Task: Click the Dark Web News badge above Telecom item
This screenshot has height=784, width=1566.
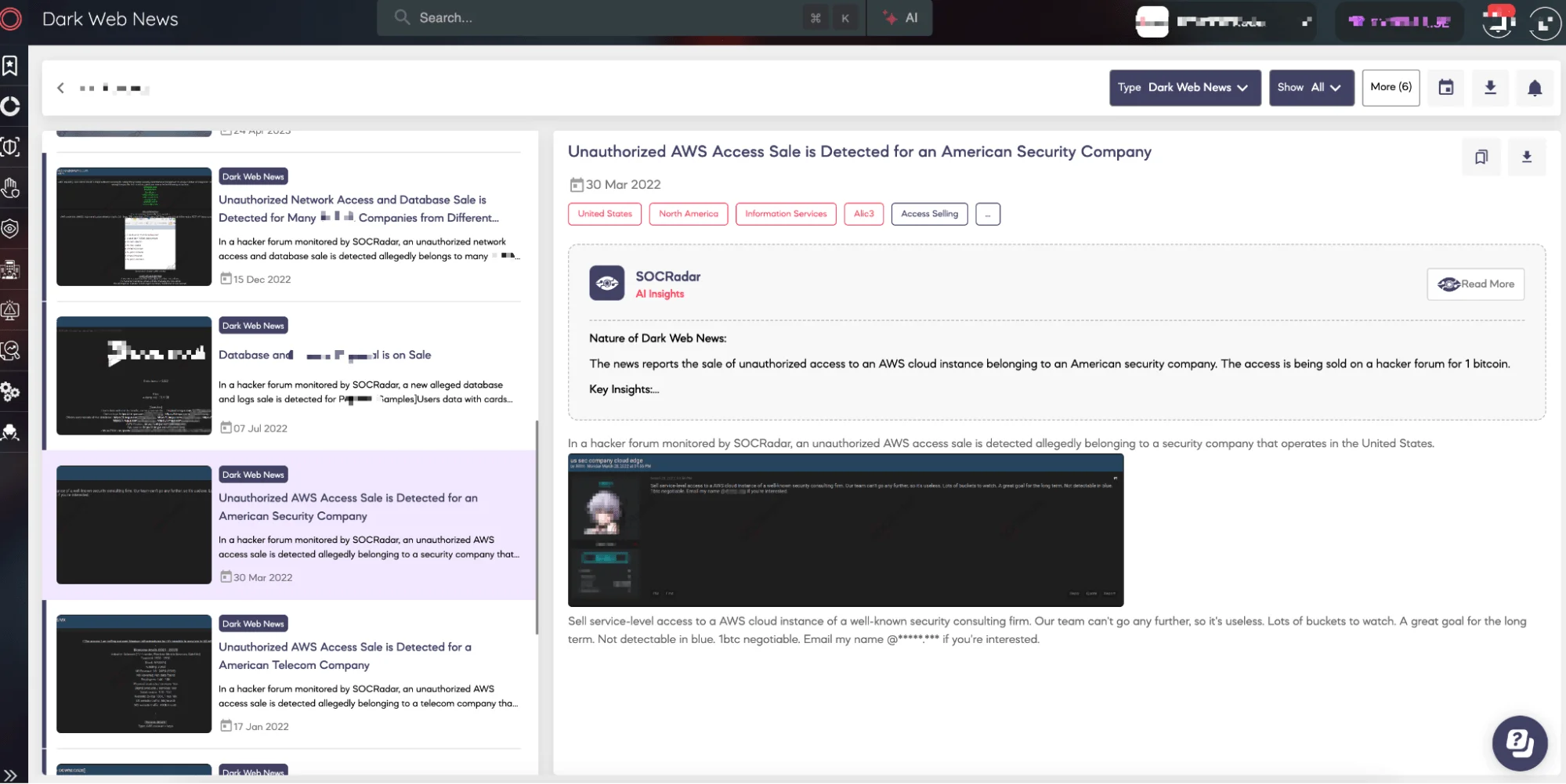Action: pyautogui.click(x=253, y=623)
